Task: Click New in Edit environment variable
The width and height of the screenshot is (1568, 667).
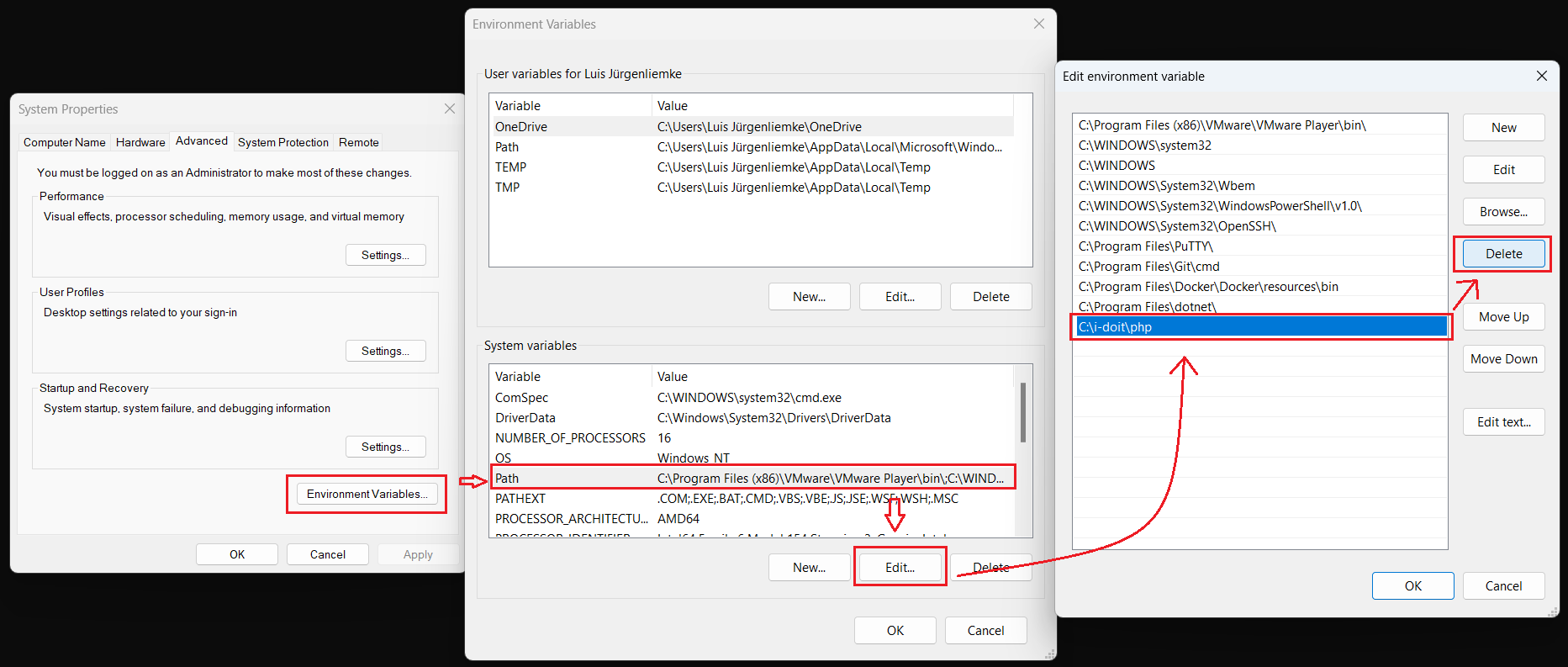Action: coord(1504,127)
